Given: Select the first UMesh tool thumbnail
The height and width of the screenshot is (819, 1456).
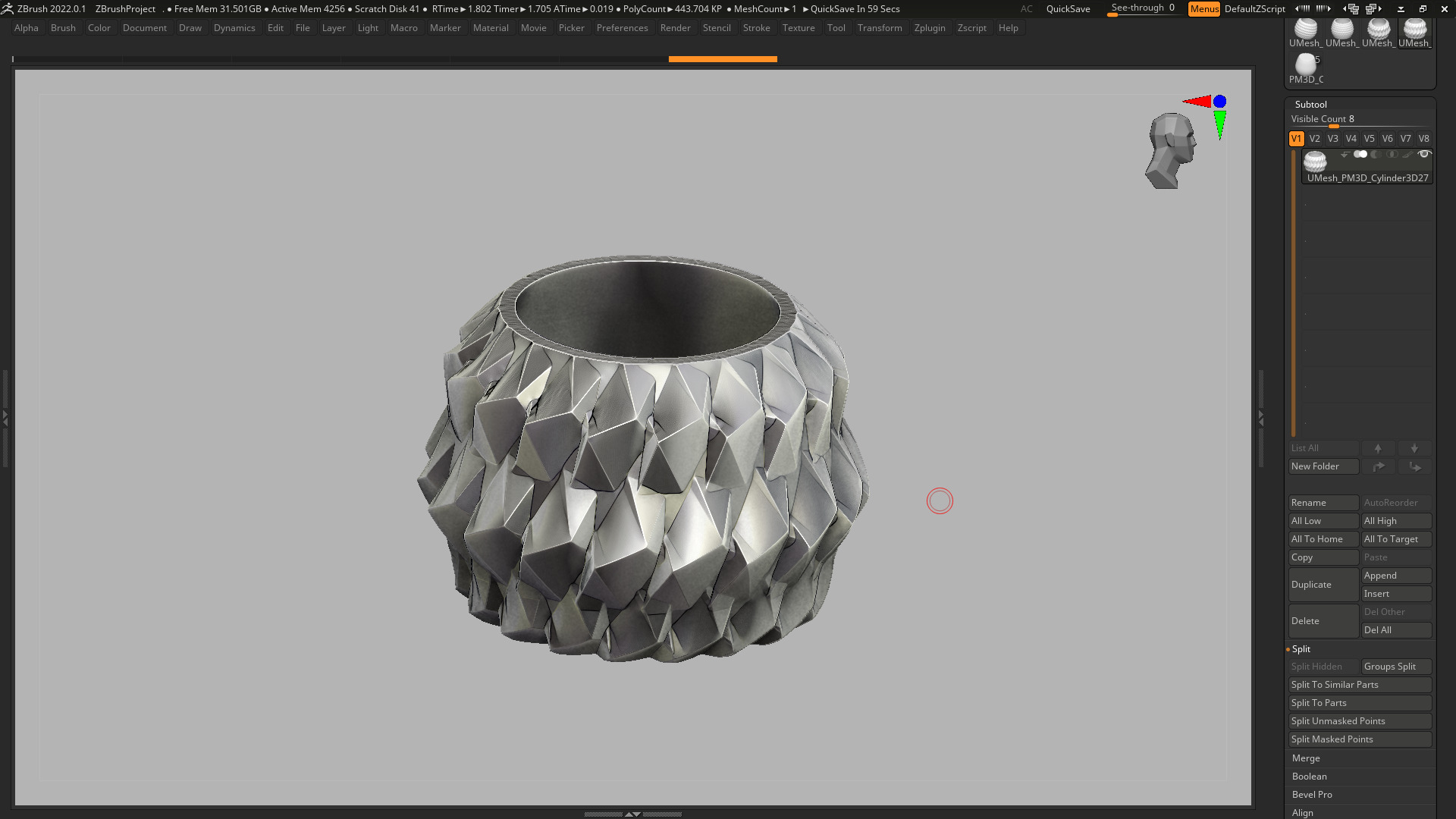Looking at the screenshot, I should point(1305,33).
